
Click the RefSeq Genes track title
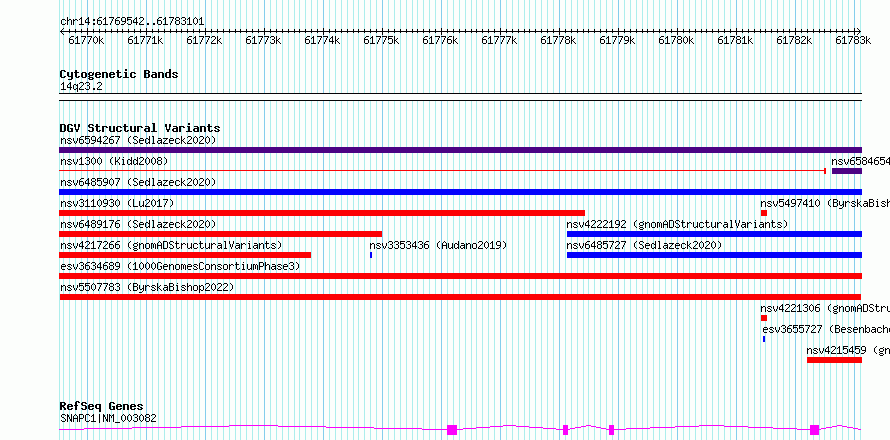(102, 407)
